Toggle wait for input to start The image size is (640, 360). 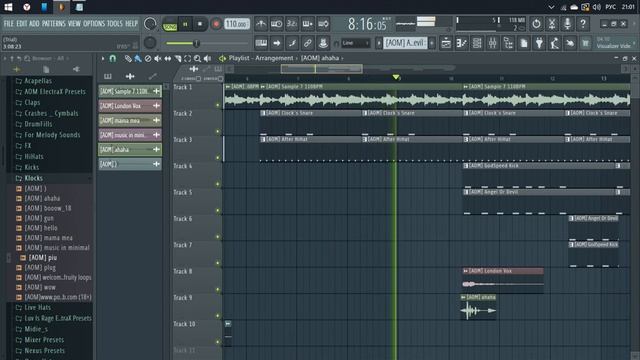click(x=276, y=24)
